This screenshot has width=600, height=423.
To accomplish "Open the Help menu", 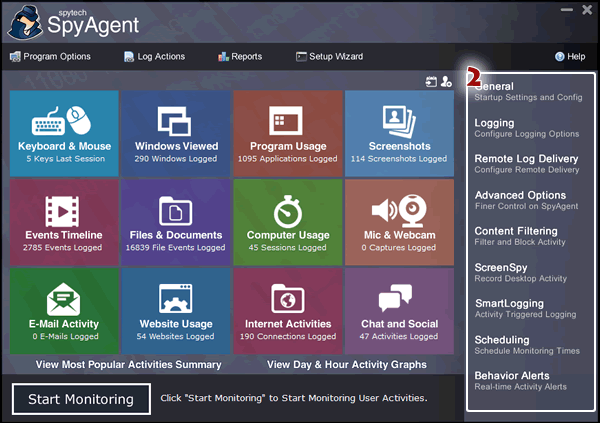I will click(x=570, y=57).
